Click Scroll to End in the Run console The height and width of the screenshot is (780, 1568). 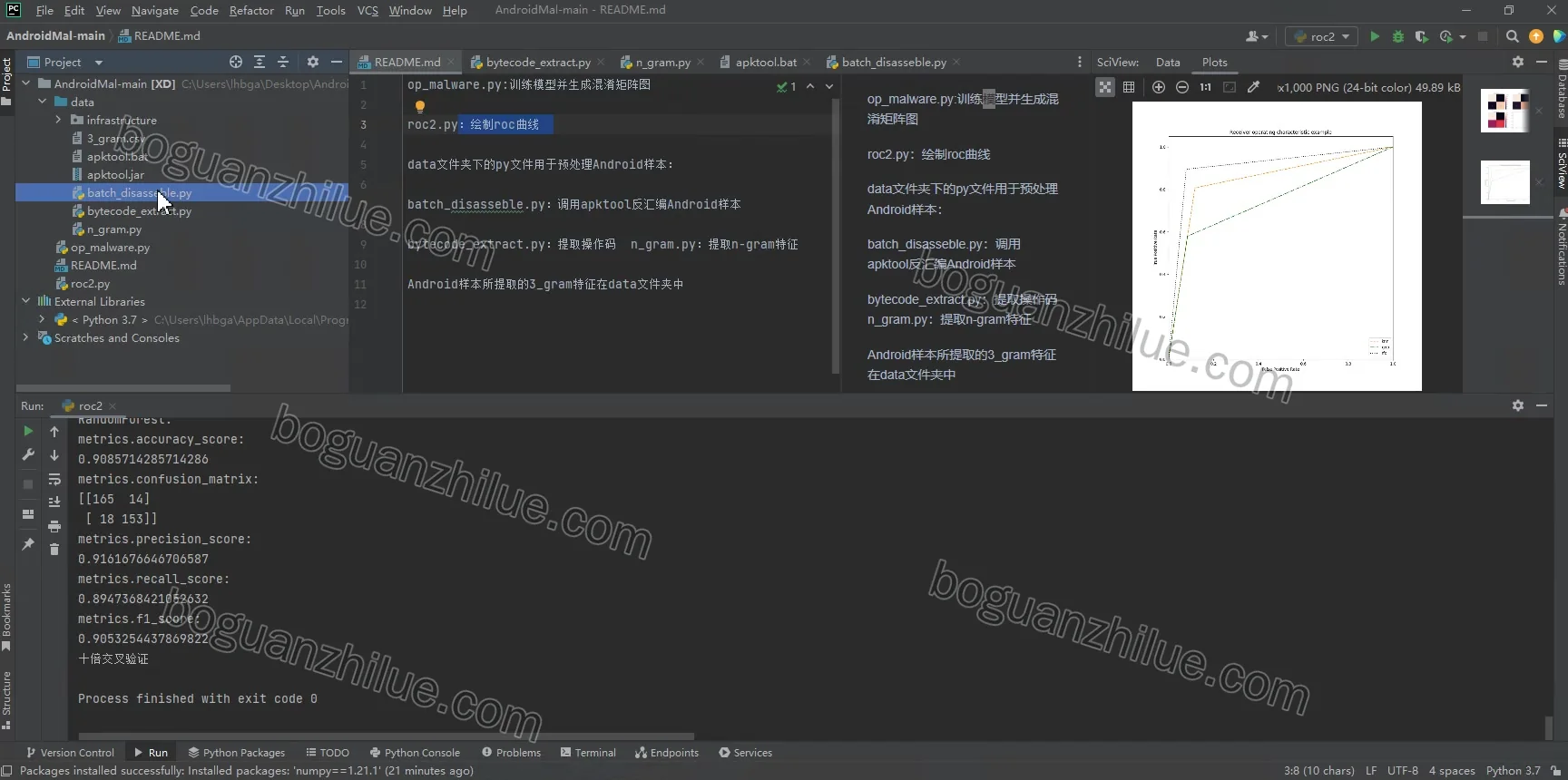click(x=54, y=502)
